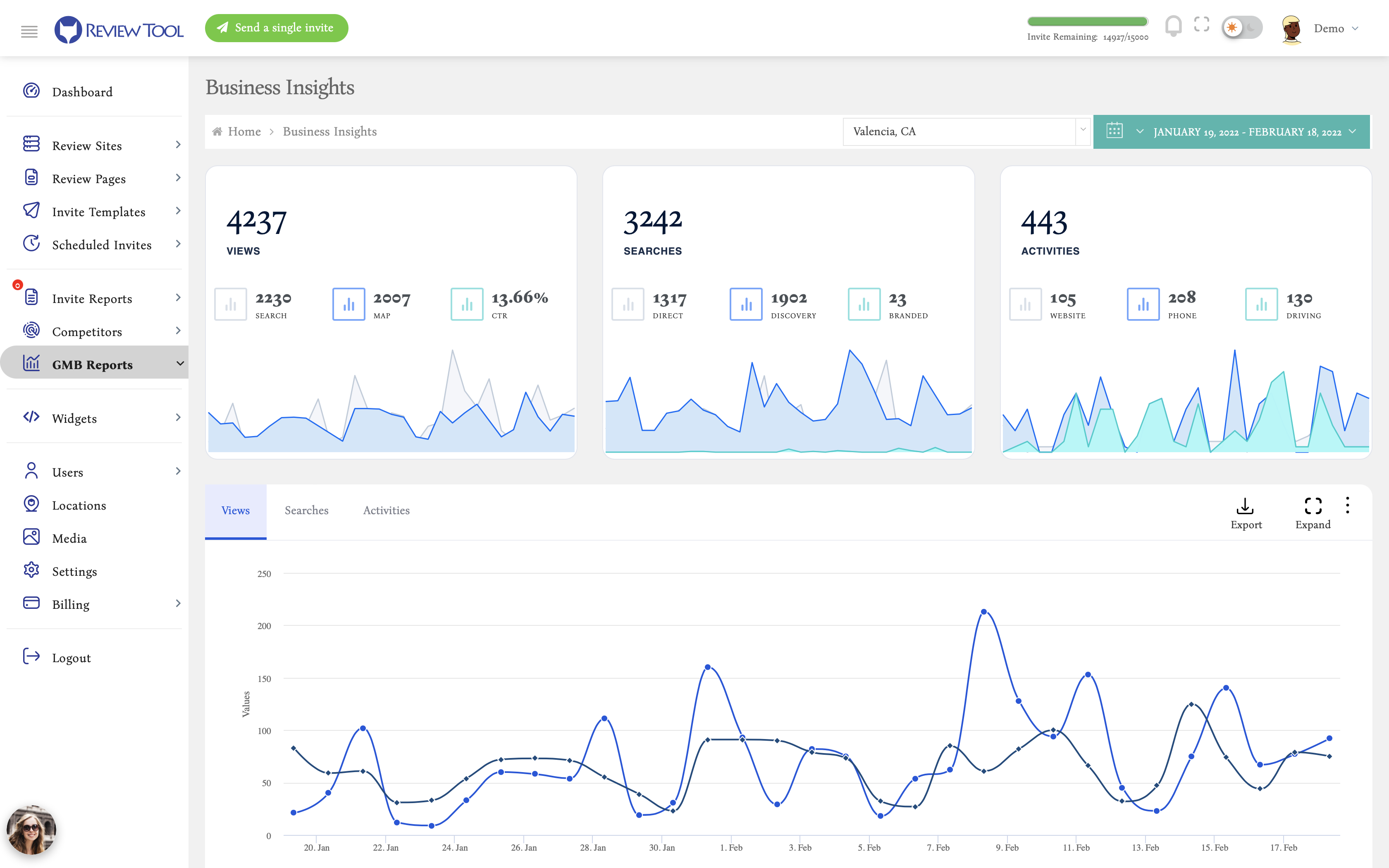Open the three-dot chart options menu
This screenshot has height=868, width=1389.
(1348, 505)
